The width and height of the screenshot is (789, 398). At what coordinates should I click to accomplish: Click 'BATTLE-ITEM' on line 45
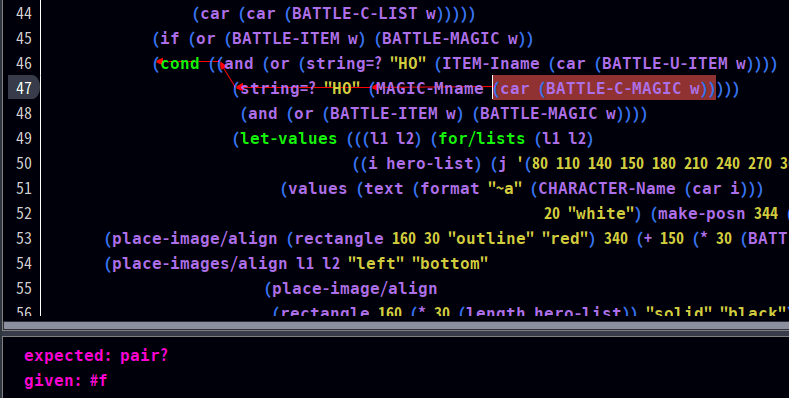coord(286,38)
